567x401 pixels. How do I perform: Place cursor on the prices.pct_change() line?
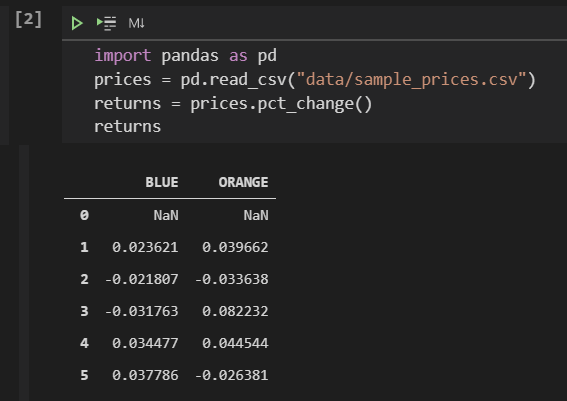(x=233, y=104)
